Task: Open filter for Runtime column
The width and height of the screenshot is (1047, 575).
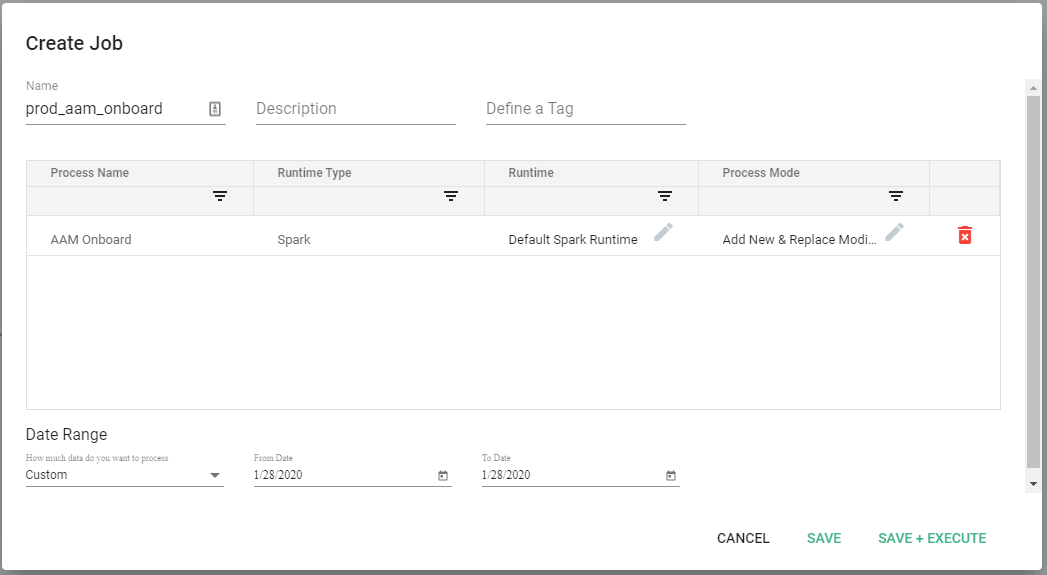Action: 665,197
